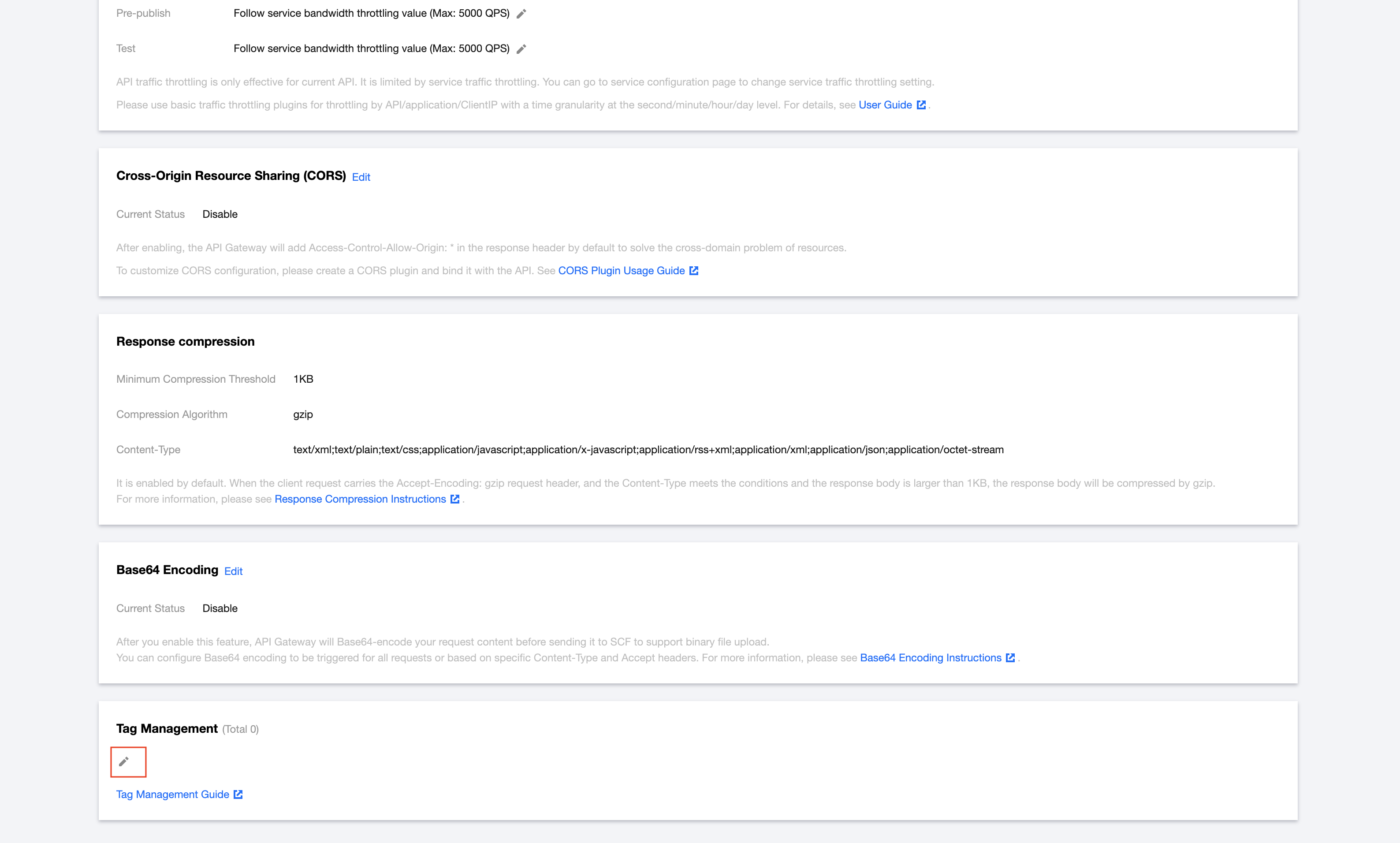Open the User Guide link
The height and width of the screenshot is (843, 1400).
pyautogui.click(x=885, y=105)
